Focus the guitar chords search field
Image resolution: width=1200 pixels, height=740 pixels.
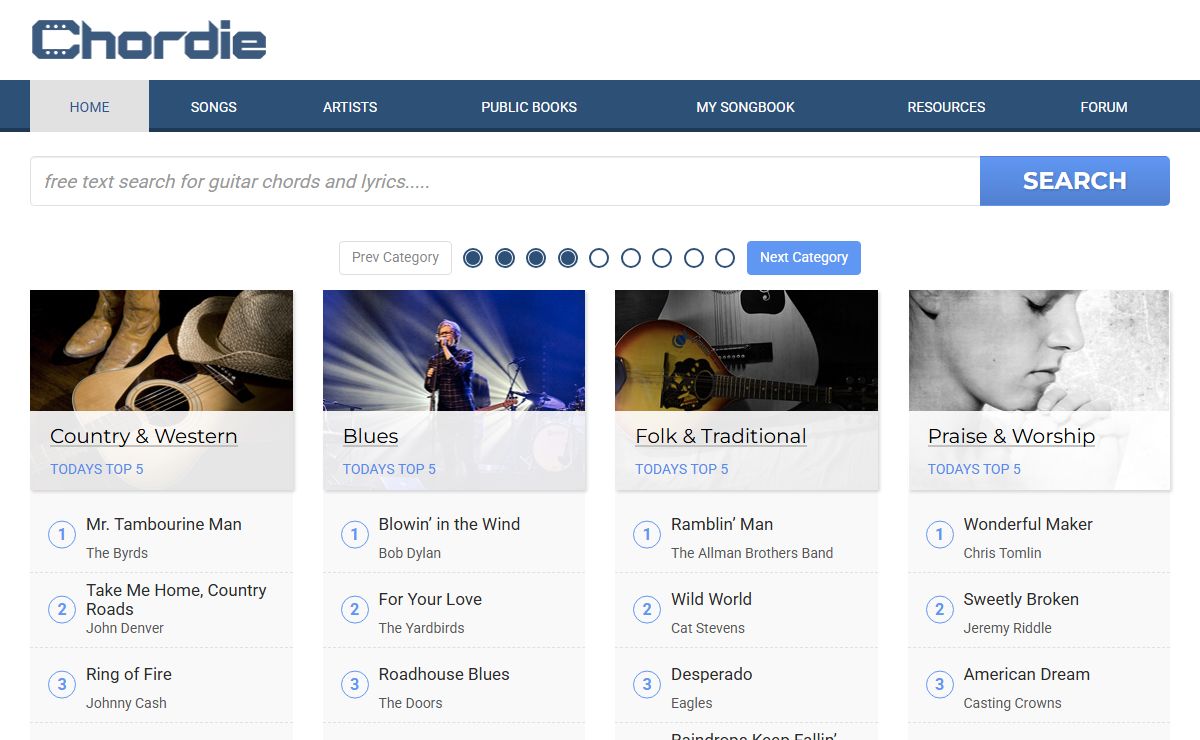click(x=505, y=181)
